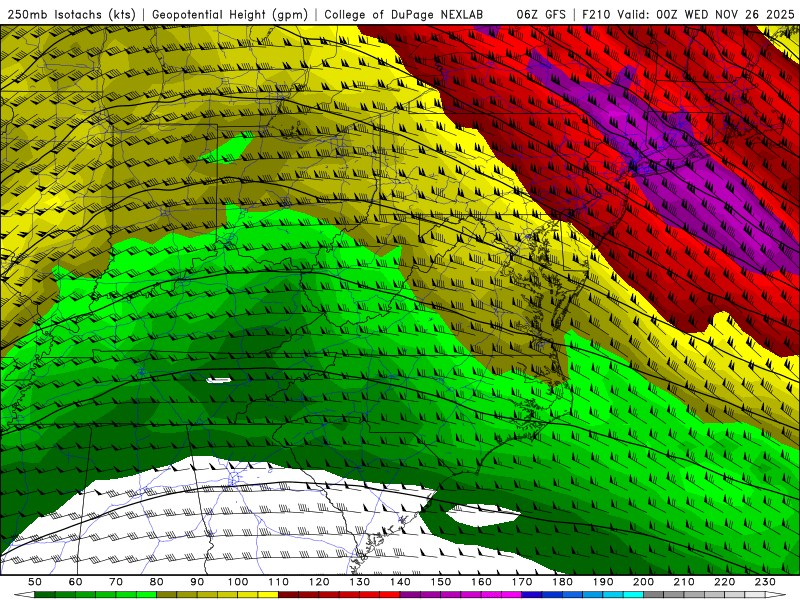Select the 90 kt scale label
Image resolution: width=800 pixels, height=600 pixels.
(197, 582)
